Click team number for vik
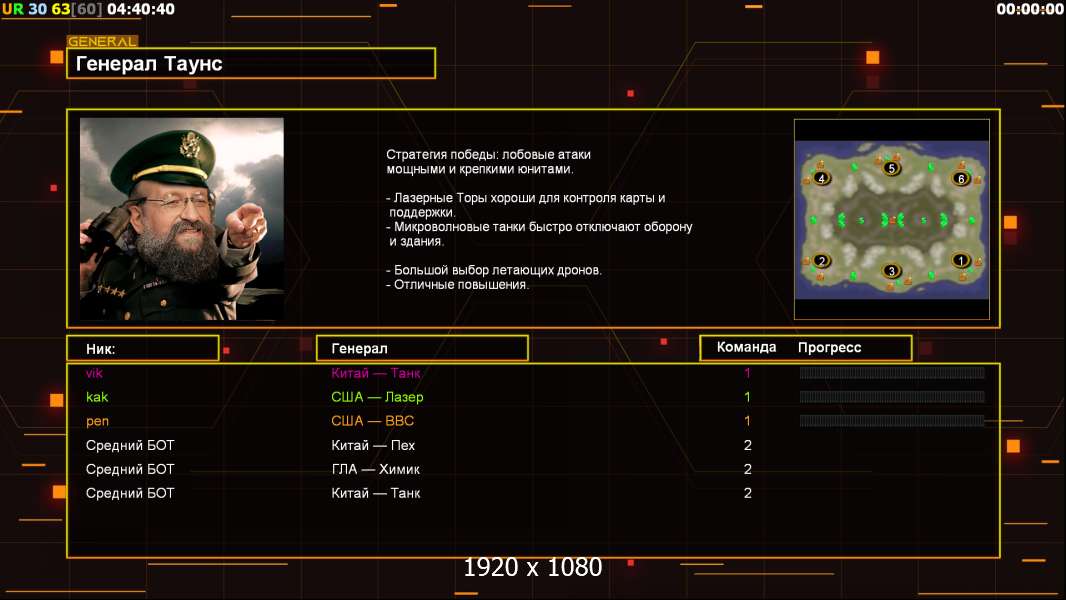The width and height of the screenshot is (1066, 600). [747, 373]
